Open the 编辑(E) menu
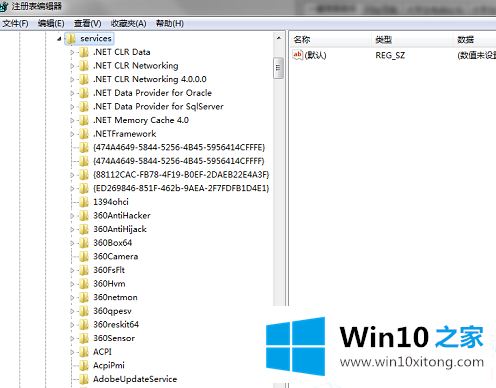 point(51,24)
